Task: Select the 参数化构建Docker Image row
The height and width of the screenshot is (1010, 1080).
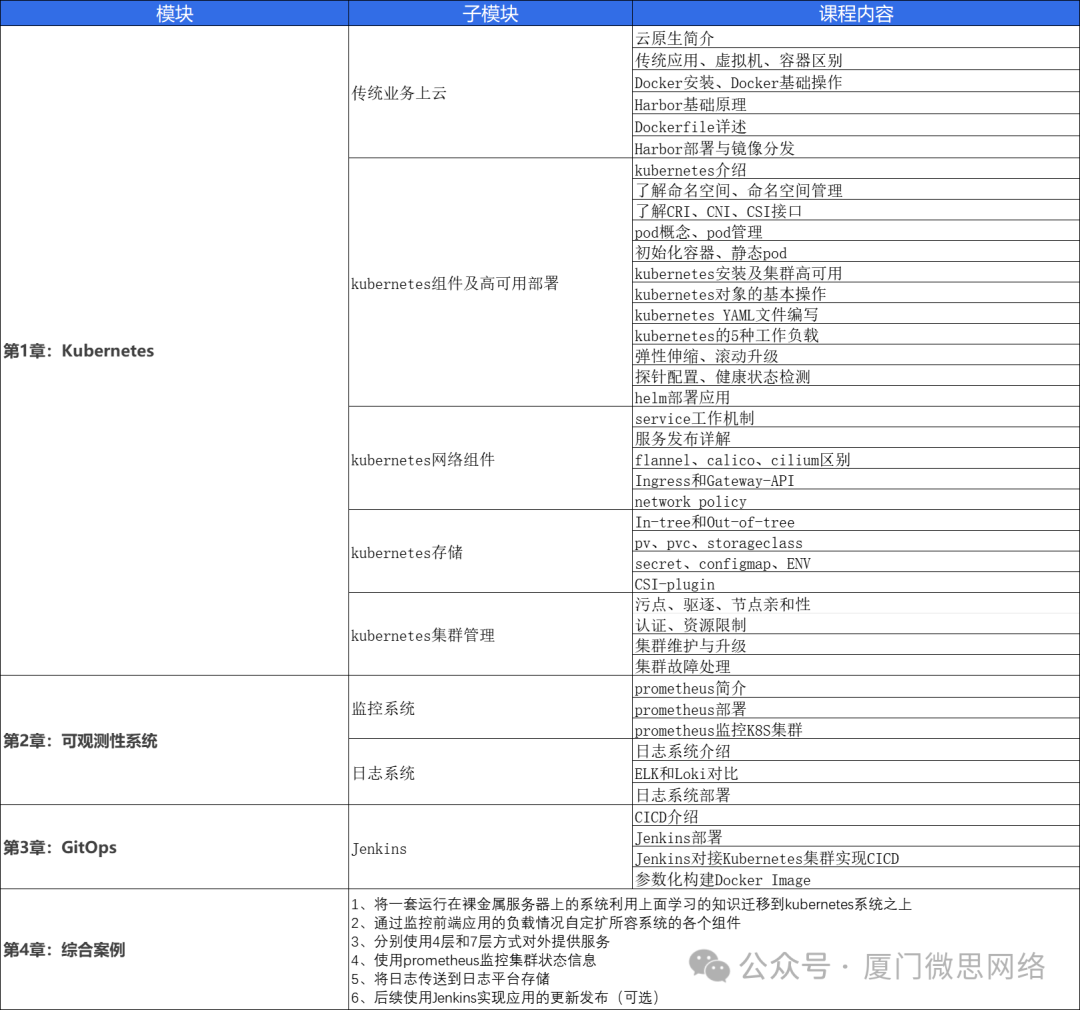Action: click(855, 878)
